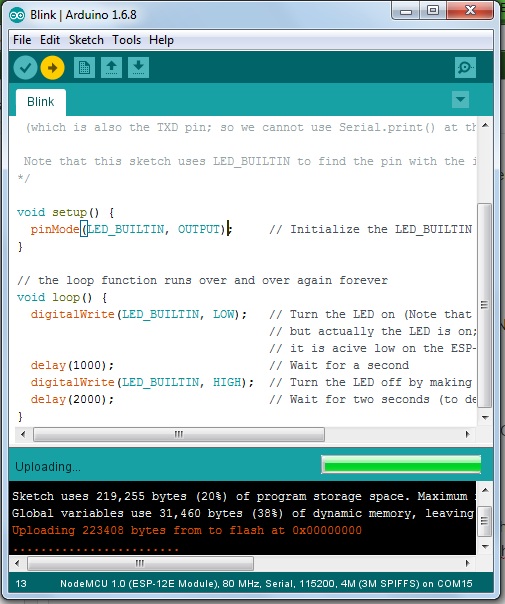
Task: Click the editor vertical scrollbar thumb
Action: pos(485,305)
